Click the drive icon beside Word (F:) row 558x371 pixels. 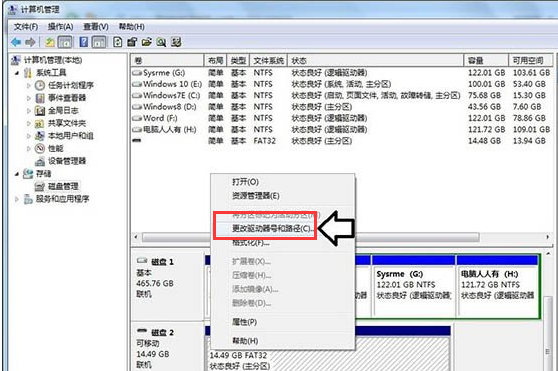137,118
